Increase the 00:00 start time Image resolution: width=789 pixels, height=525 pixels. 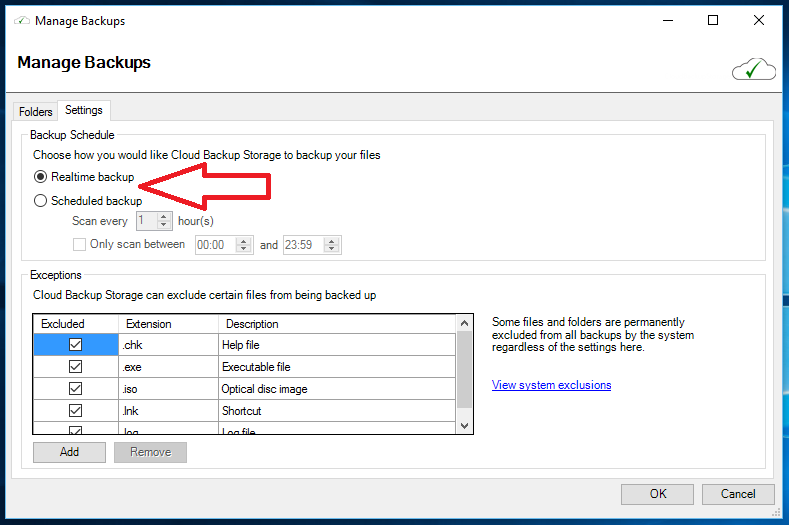tap(244, 241)
